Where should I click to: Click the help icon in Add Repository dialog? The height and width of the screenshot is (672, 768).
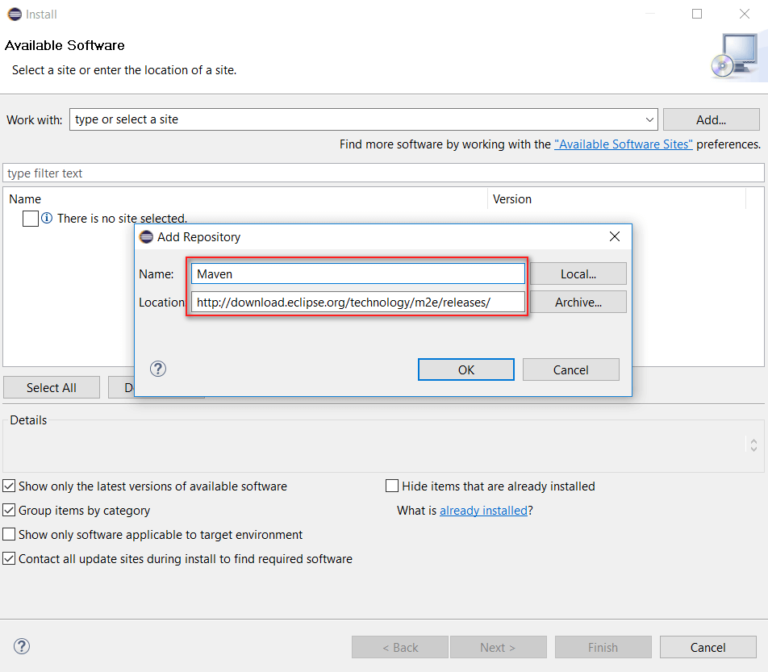pyautogui.click(x=158, y=369)
